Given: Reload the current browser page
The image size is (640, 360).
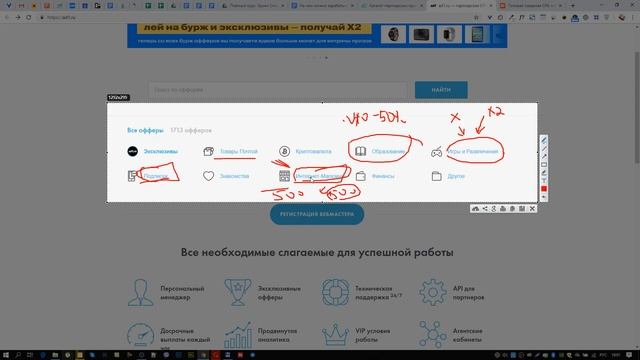Looking at the screenshot, I should tap(29, 18).
